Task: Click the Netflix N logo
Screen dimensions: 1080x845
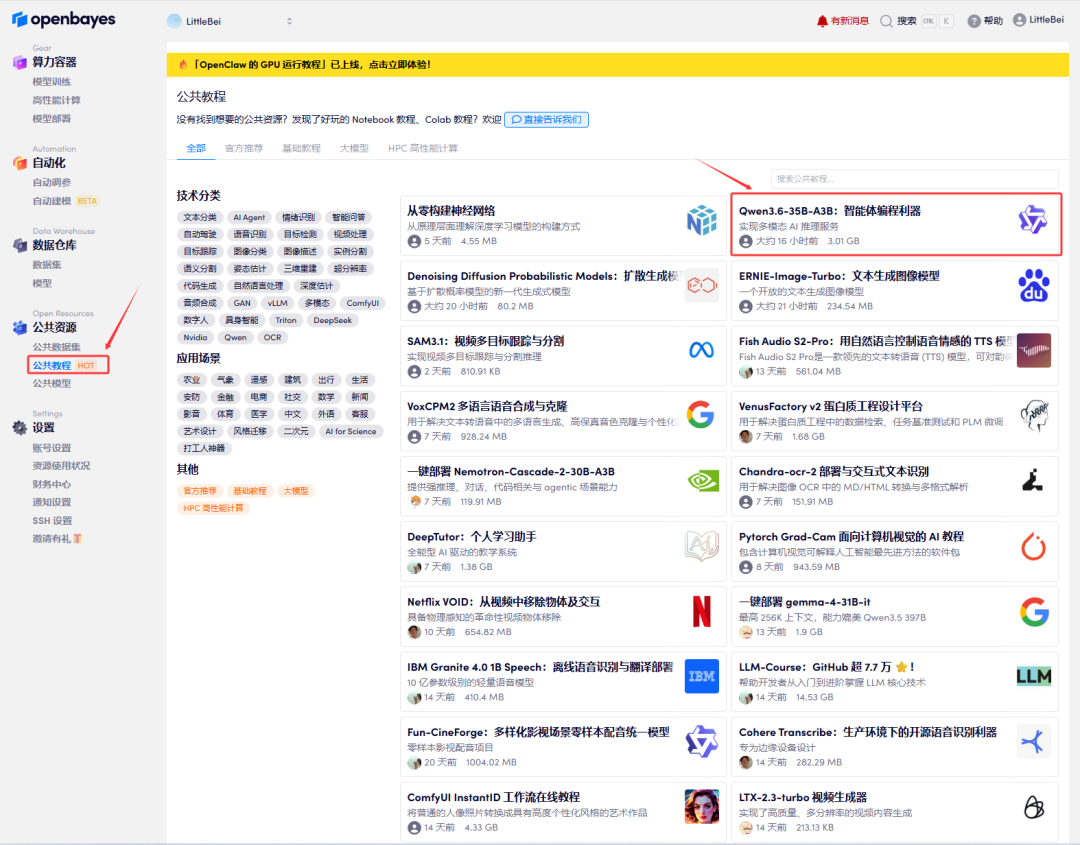Action: point(701,611)
